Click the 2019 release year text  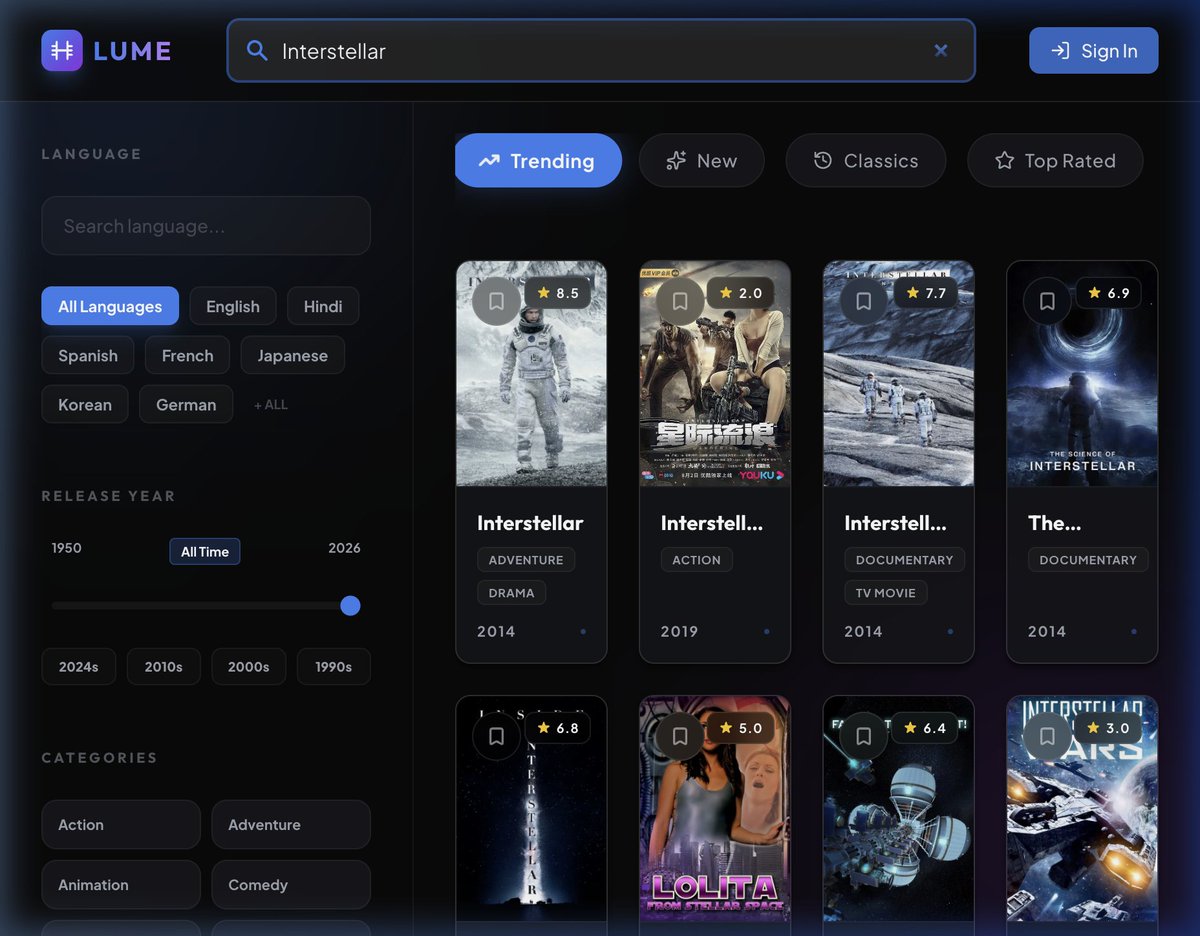click(680, 631)
